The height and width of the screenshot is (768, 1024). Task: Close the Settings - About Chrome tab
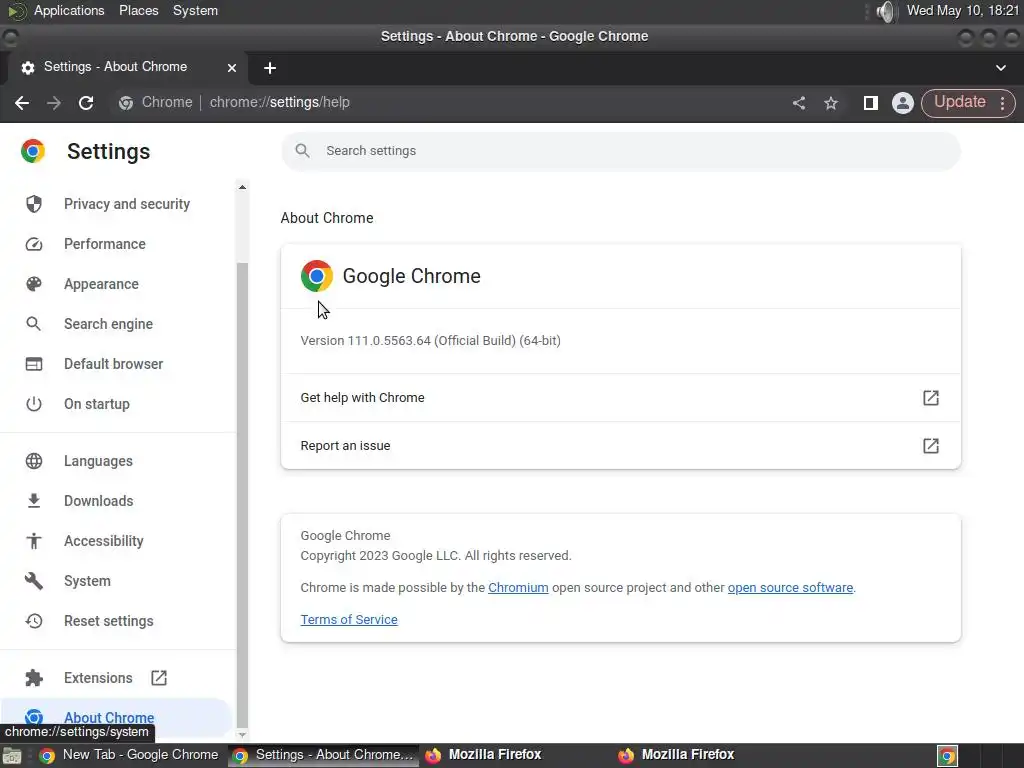pyautogui.click(x=232, y=67)
